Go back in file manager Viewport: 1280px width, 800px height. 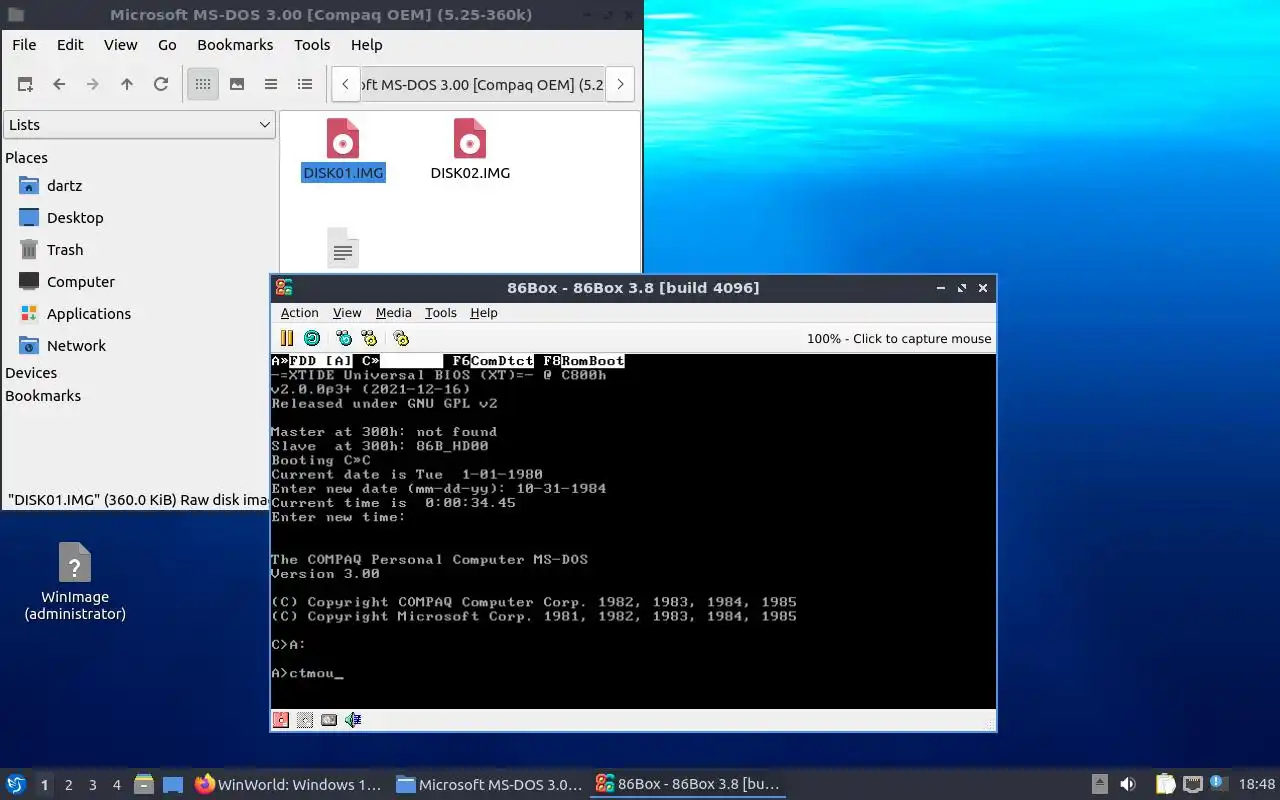click(x=59, y=84)
